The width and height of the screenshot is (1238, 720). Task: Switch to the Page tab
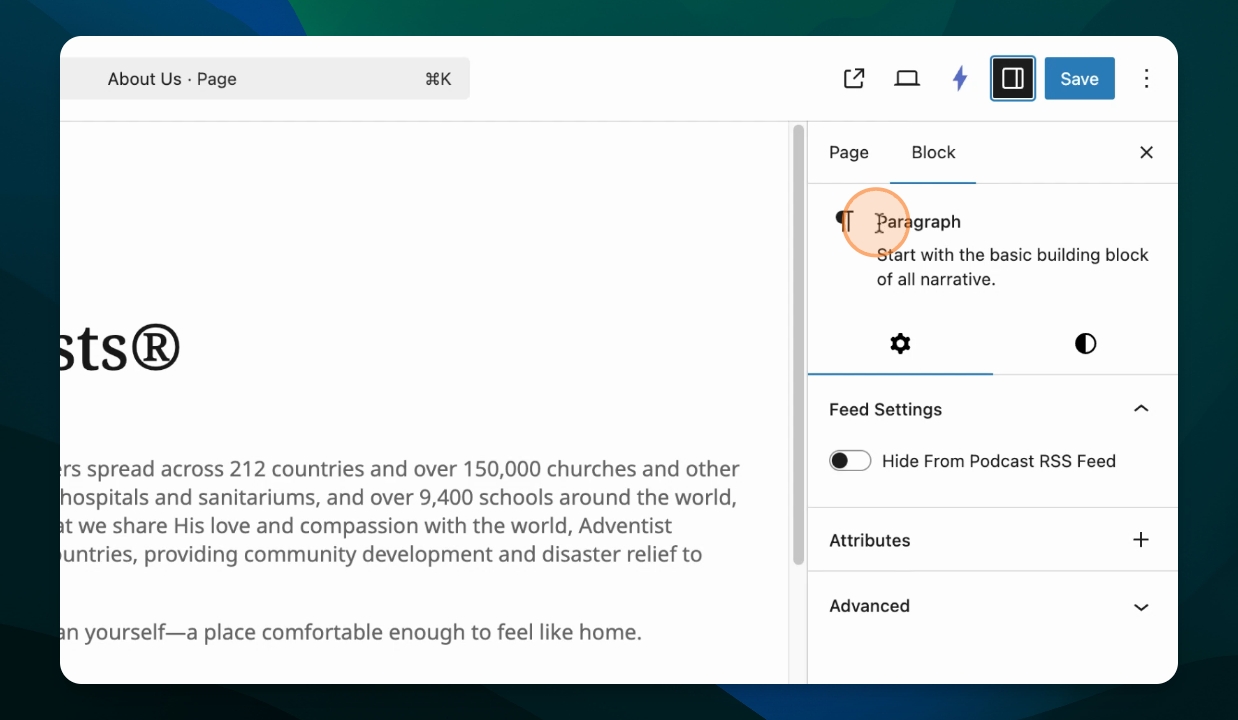pos(849,152)
